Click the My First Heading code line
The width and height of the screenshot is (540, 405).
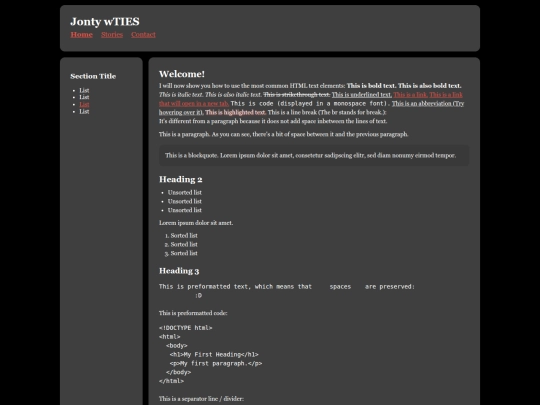click(x=214, y=354)
